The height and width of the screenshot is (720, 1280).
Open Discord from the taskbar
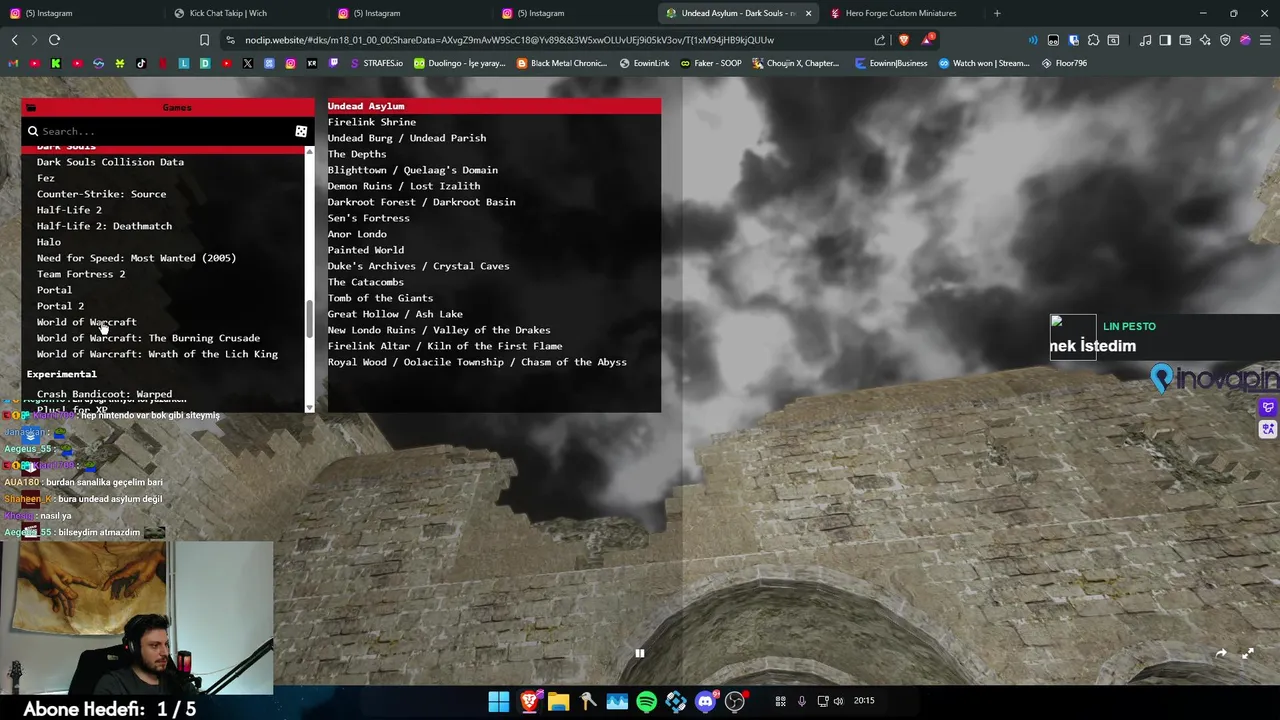coord(706,701)
